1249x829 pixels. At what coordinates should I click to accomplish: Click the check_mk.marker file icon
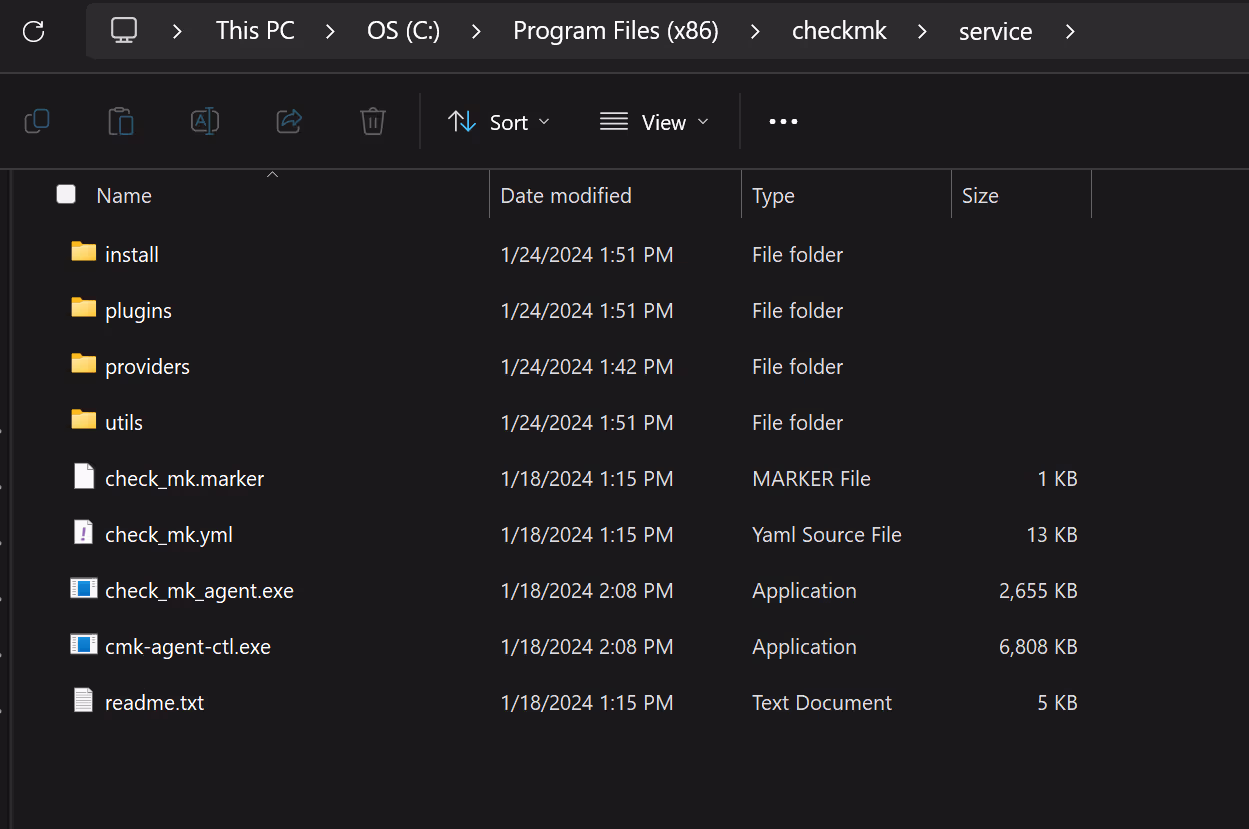[x=84, y=476]
